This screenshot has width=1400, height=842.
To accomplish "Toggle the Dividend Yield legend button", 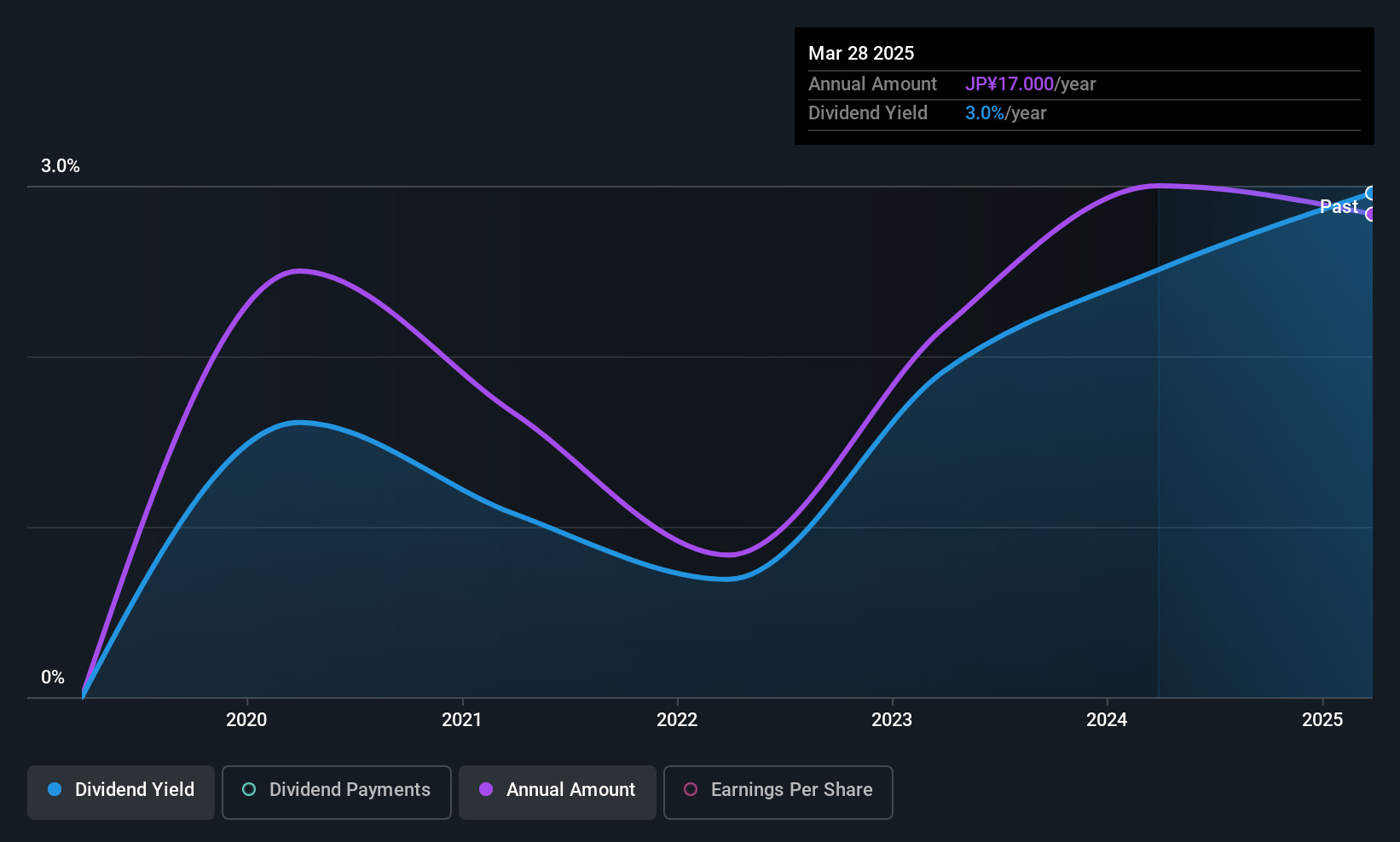I will click(x=121, y=792).
